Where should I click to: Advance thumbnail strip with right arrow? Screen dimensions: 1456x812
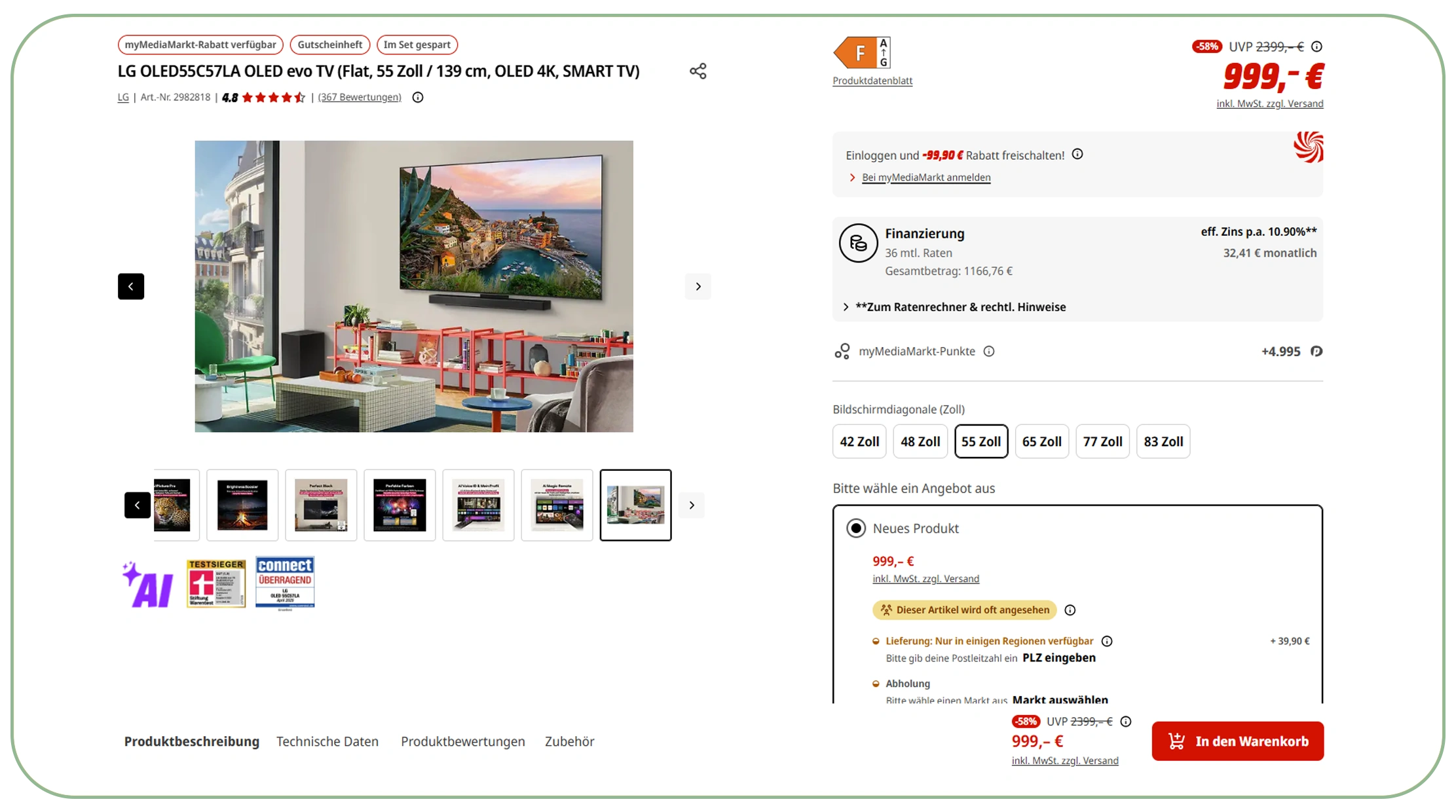coord(692,505)
